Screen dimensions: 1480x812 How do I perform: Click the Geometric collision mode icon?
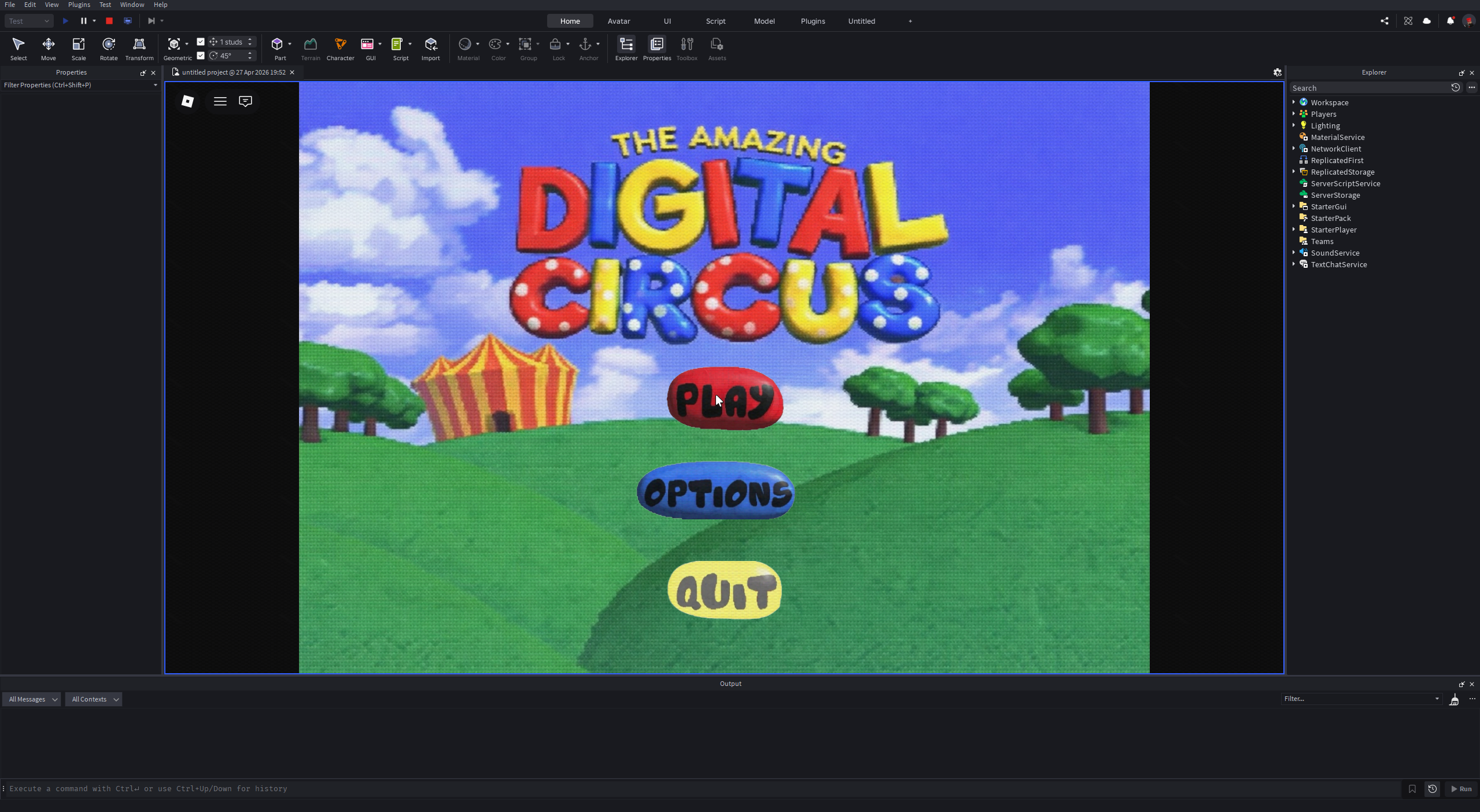(x=174, y=44)
